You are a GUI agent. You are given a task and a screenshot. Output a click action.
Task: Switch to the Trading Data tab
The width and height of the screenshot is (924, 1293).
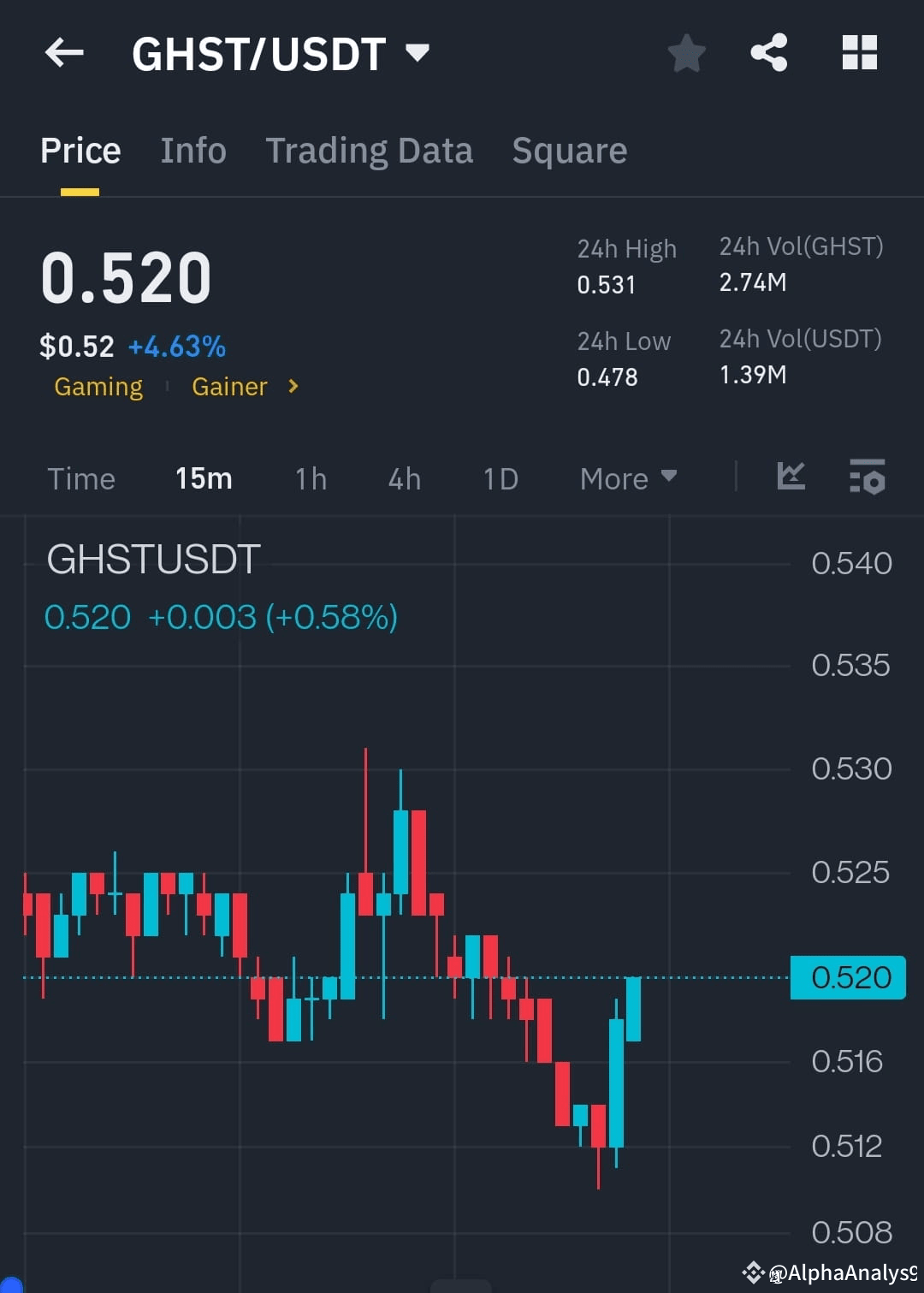(x=370, y=150)
